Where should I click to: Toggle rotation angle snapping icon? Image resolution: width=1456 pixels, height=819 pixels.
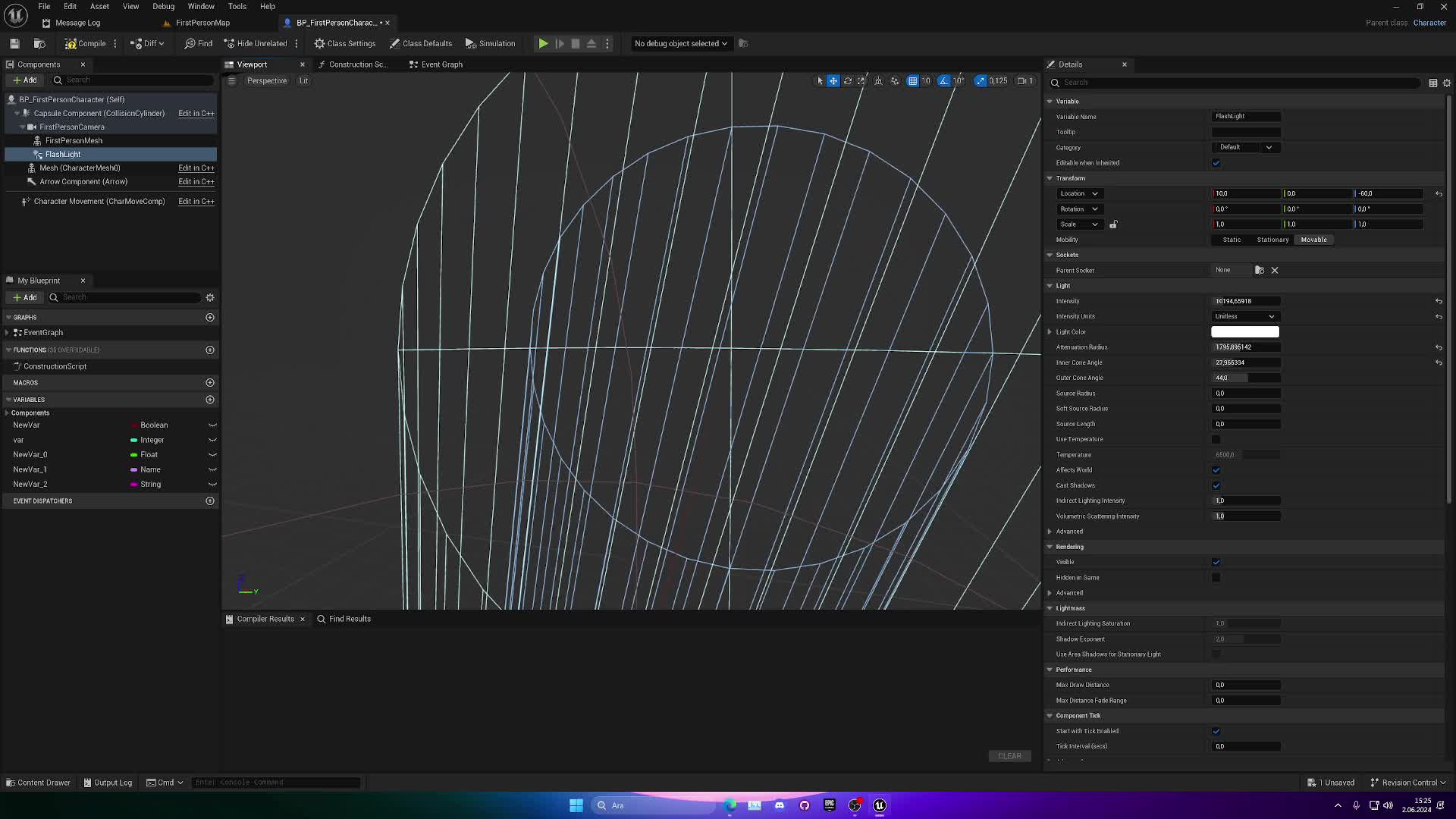[944, 80]
